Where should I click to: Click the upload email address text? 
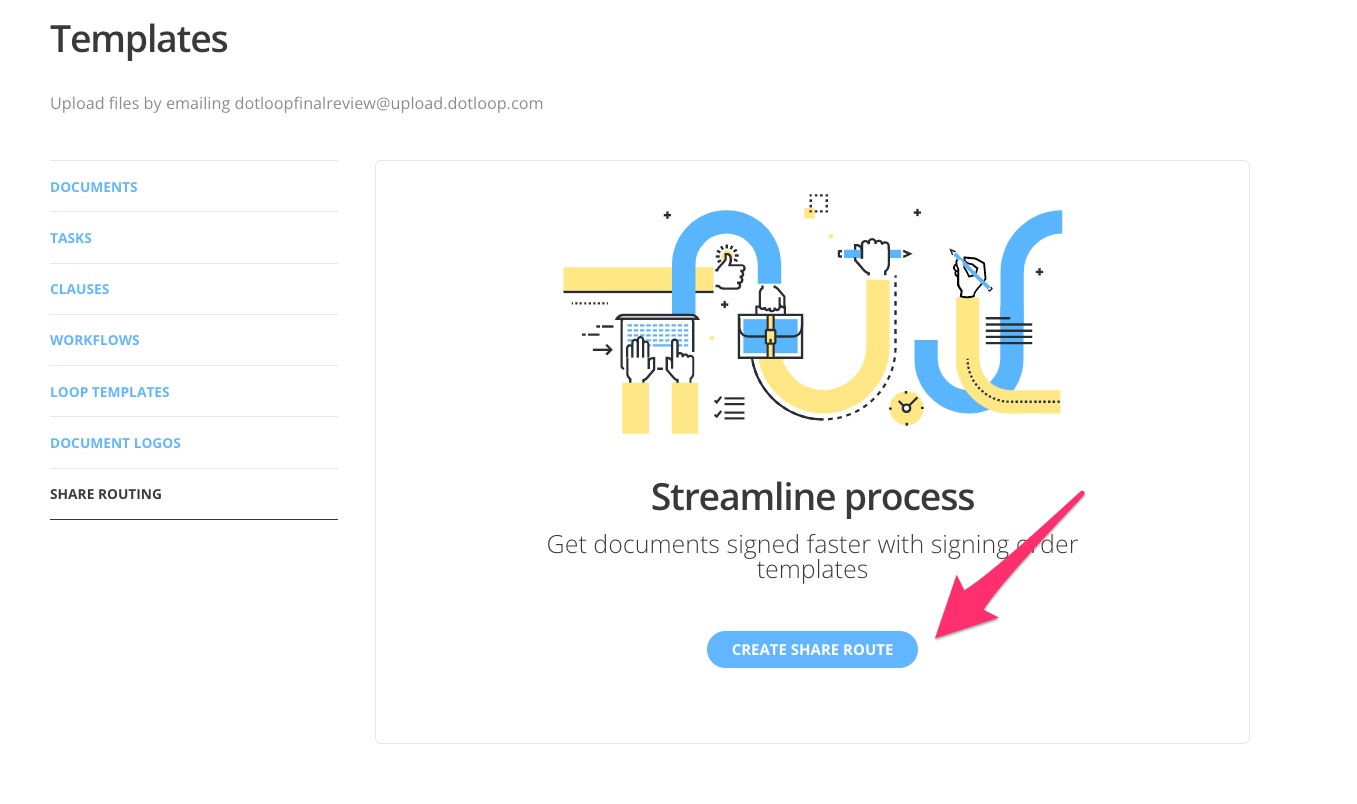389,103
